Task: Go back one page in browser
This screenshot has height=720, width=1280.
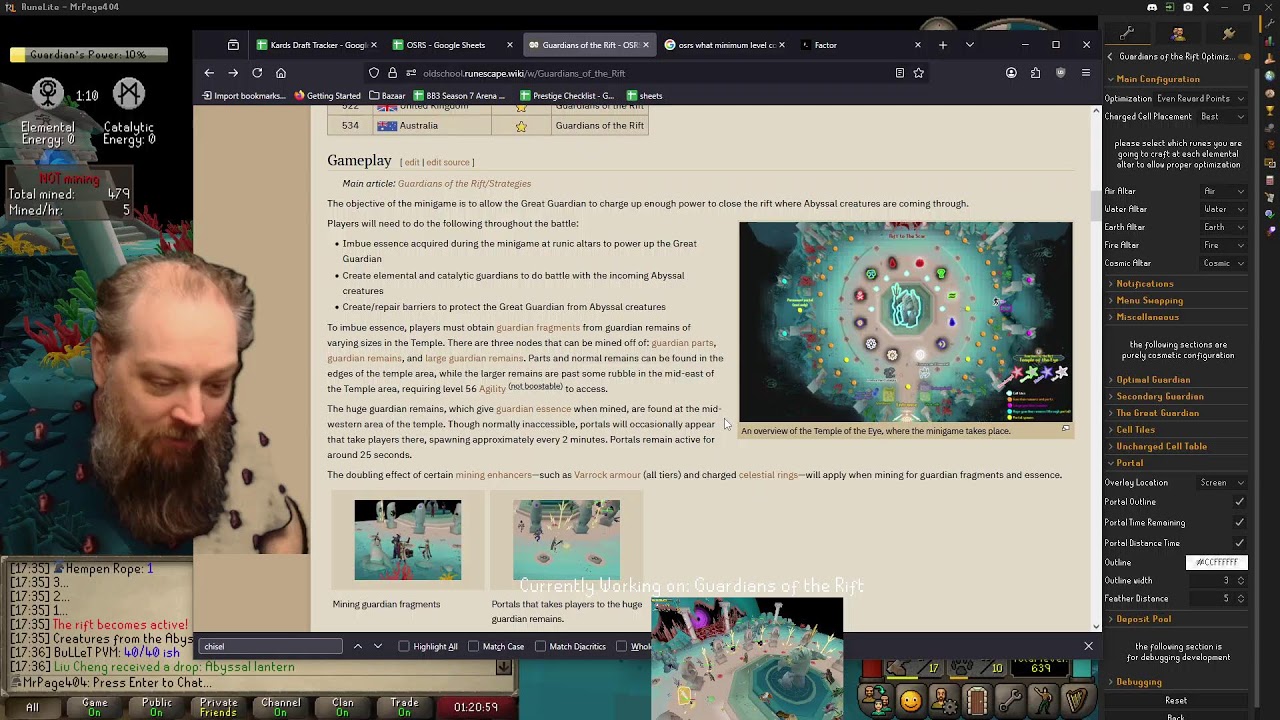Action: 209,73
